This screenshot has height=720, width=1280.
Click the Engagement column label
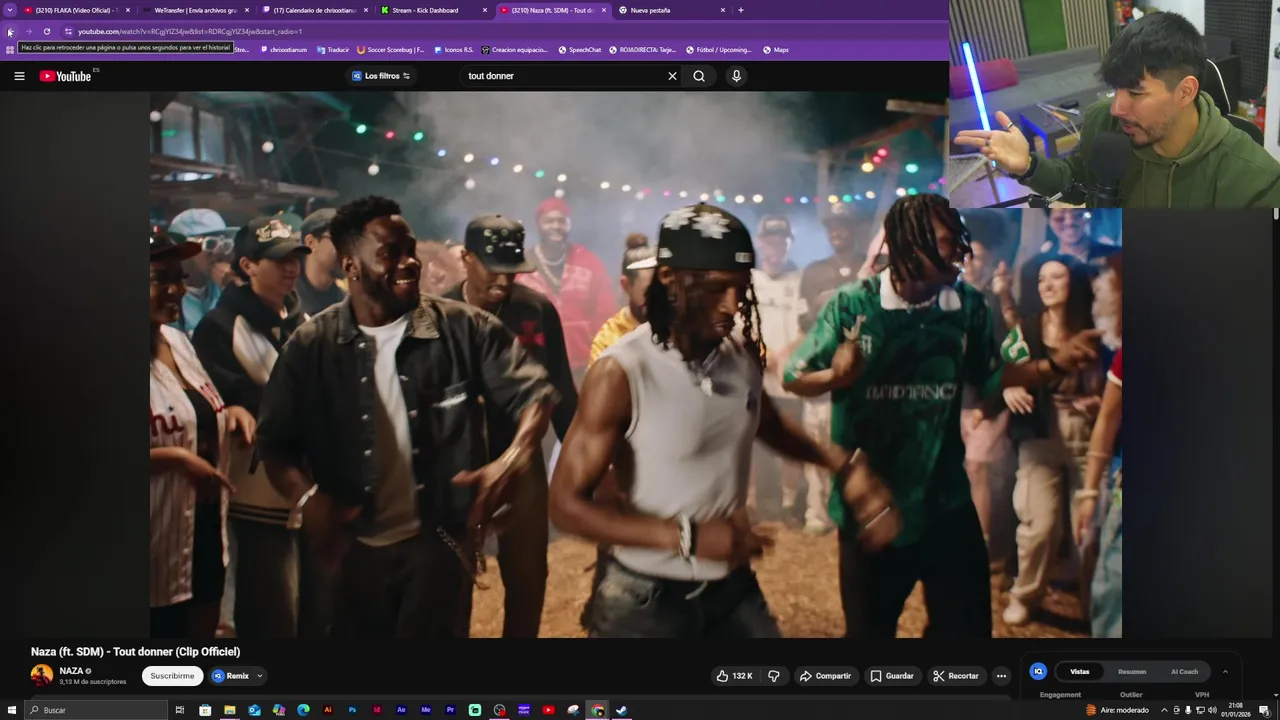point(1060,695)
